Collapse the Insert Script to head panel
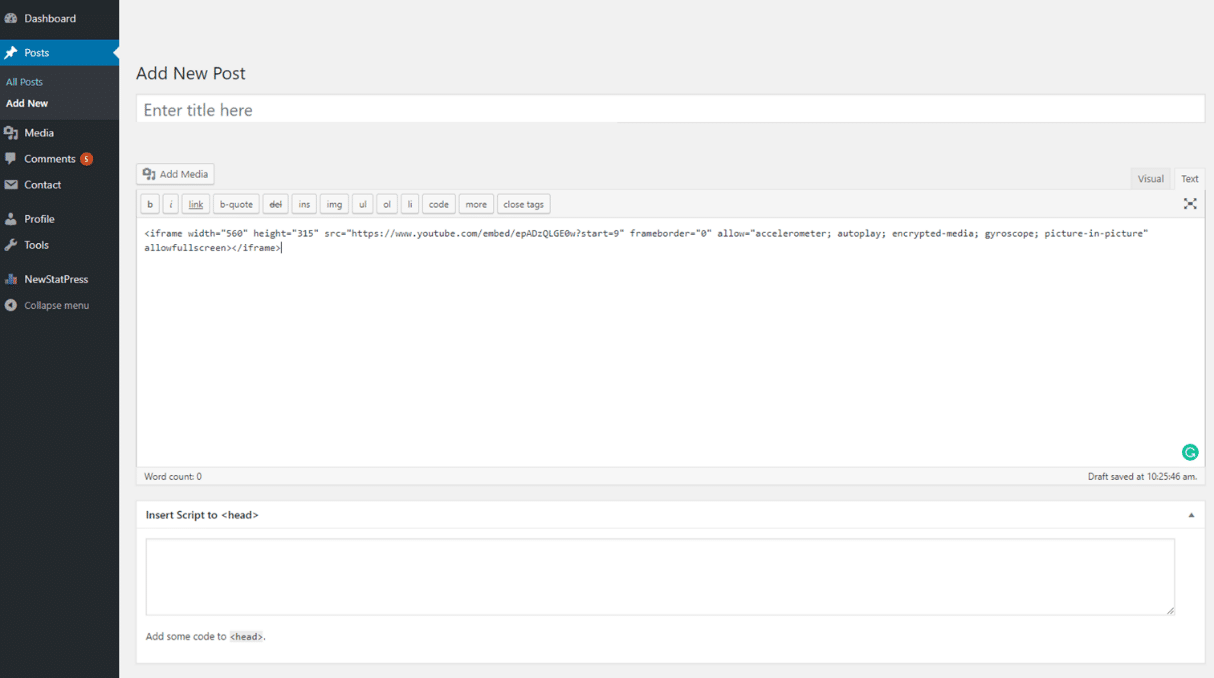 pyautogui.click(x=1191, y=515)
